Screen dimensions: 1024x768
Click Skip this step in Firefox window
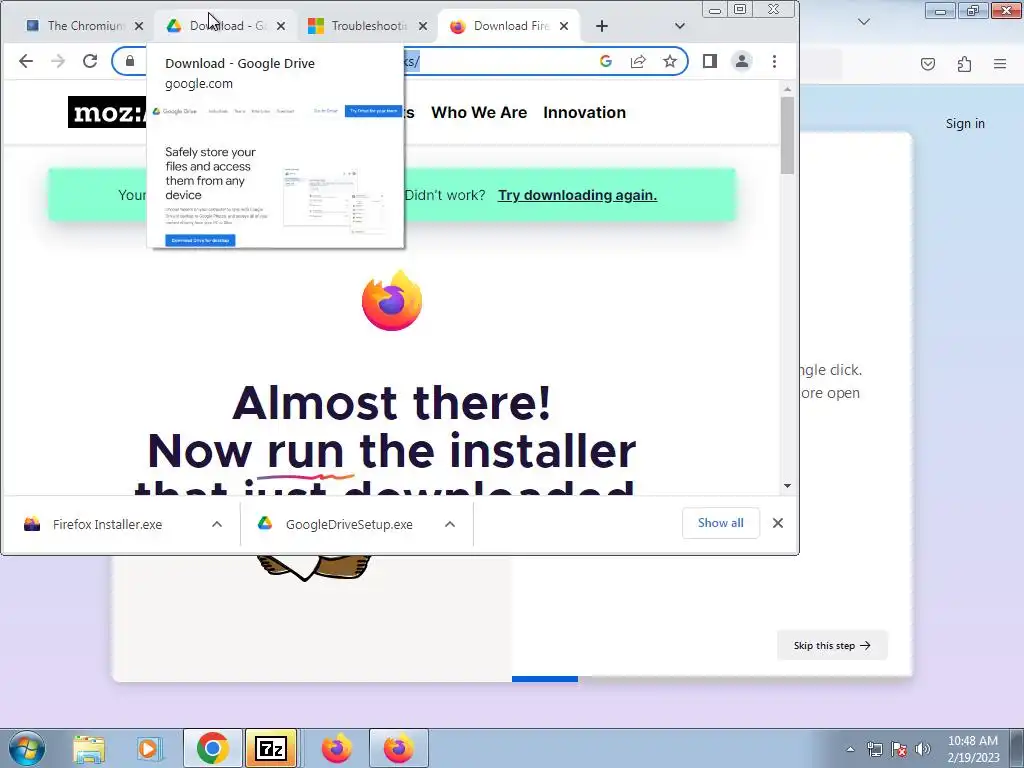pyautogui.click(x=832, y=645)
